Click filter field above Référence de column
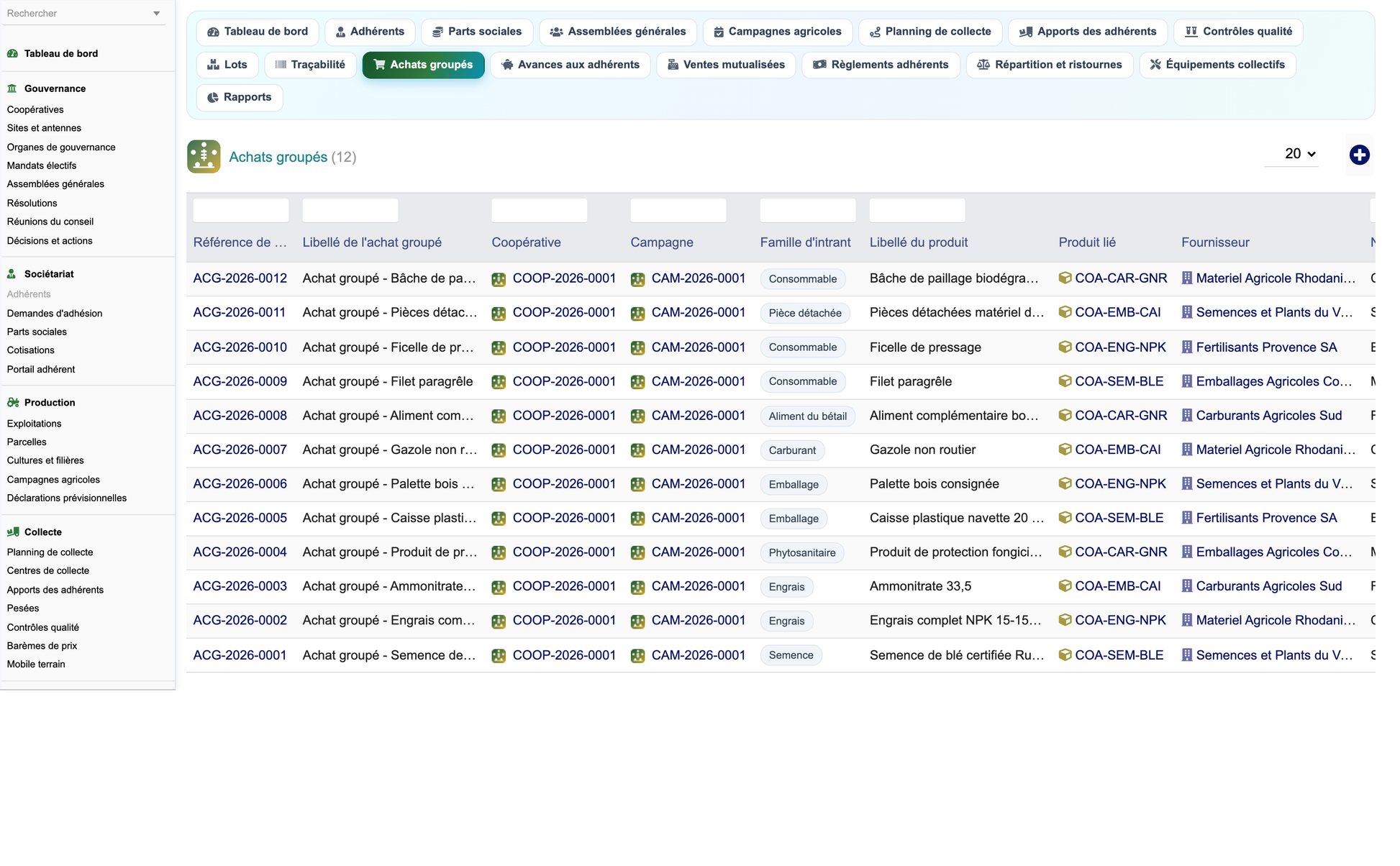1400x866 pixels. click(x=241, y=210)
